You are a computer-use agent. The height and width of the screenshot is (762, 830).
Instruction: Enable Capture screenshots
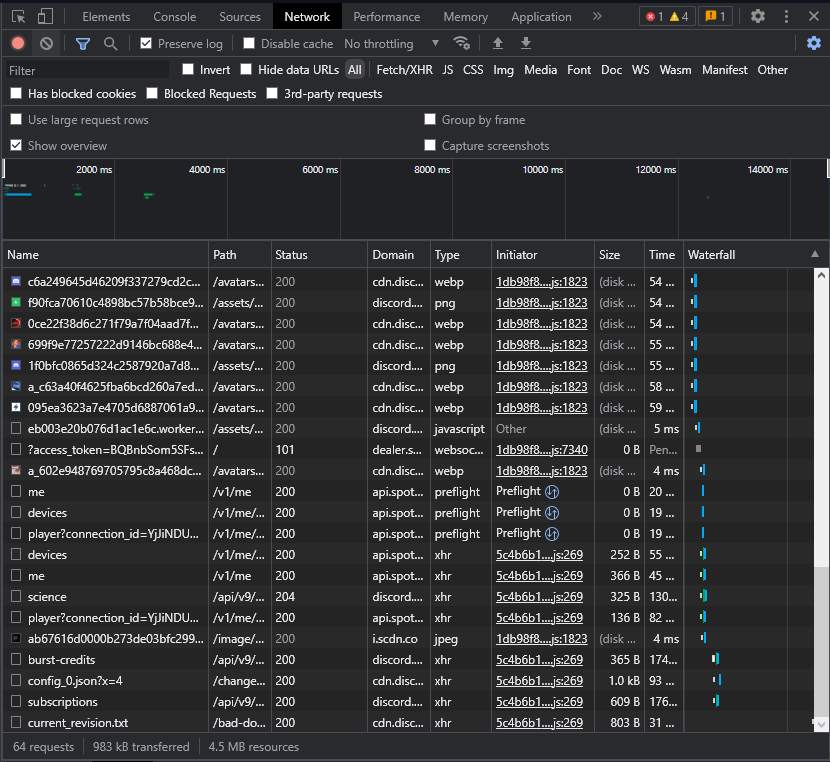tap(430, 145)
